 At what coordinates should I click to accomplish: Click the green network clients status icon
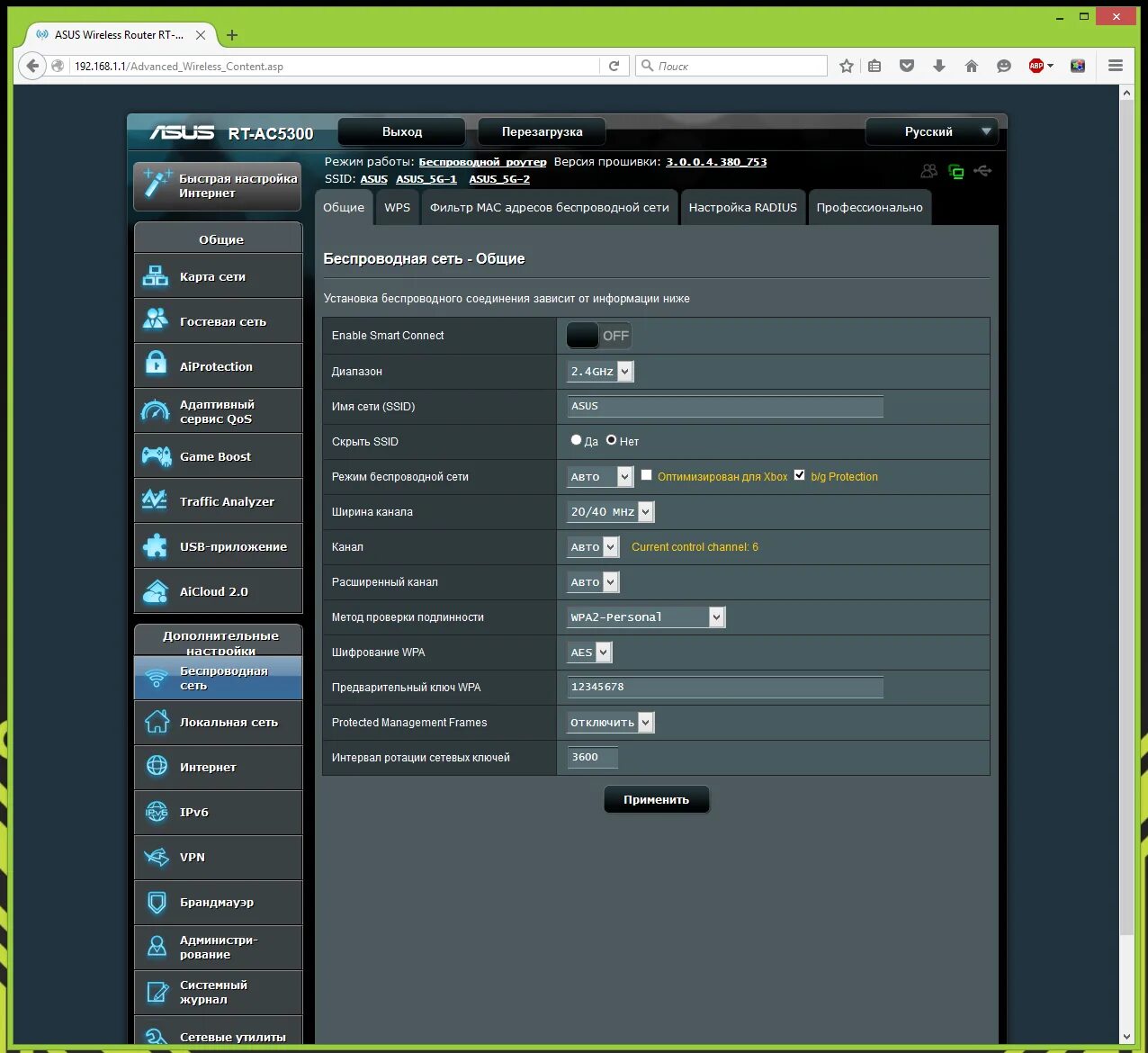click(x=956, y=171)
